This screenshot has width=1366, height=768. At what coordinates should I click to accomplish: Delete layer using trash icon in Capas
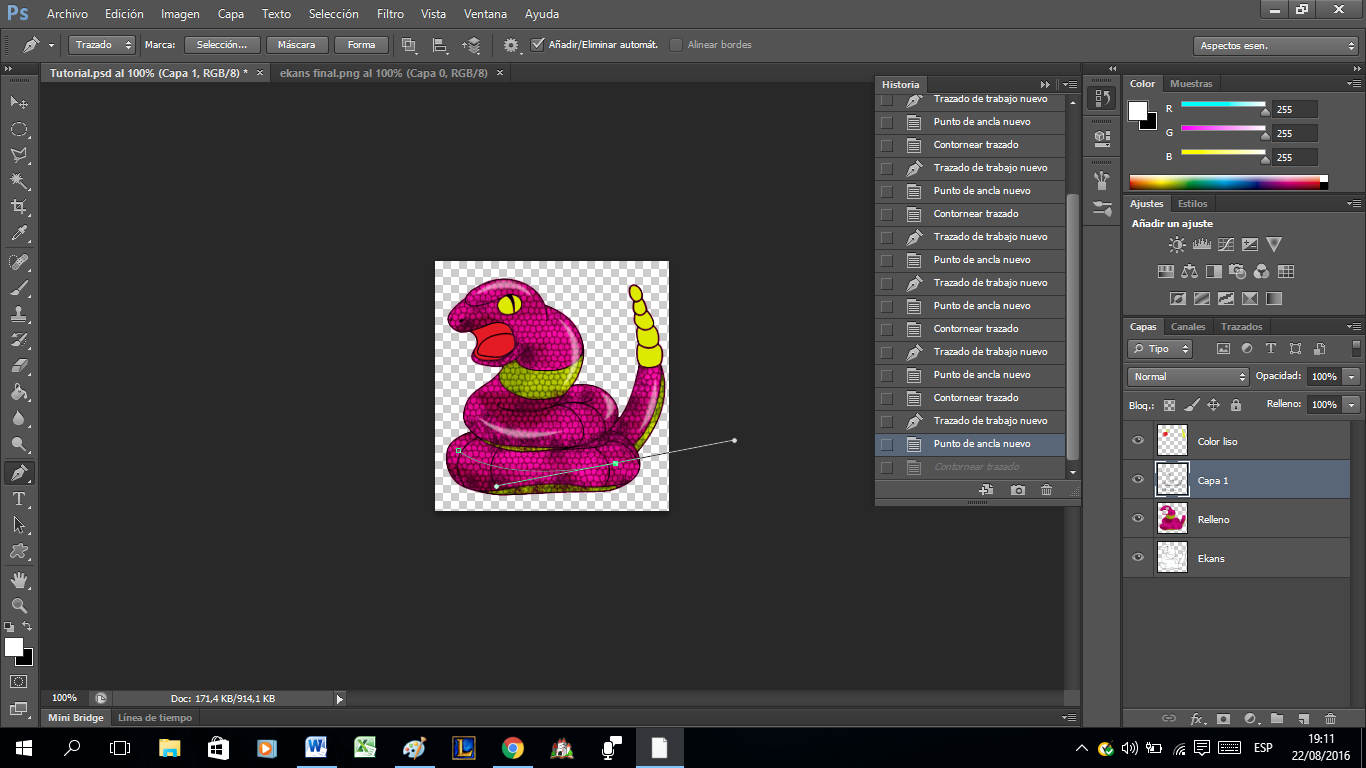pos(1330,718)
